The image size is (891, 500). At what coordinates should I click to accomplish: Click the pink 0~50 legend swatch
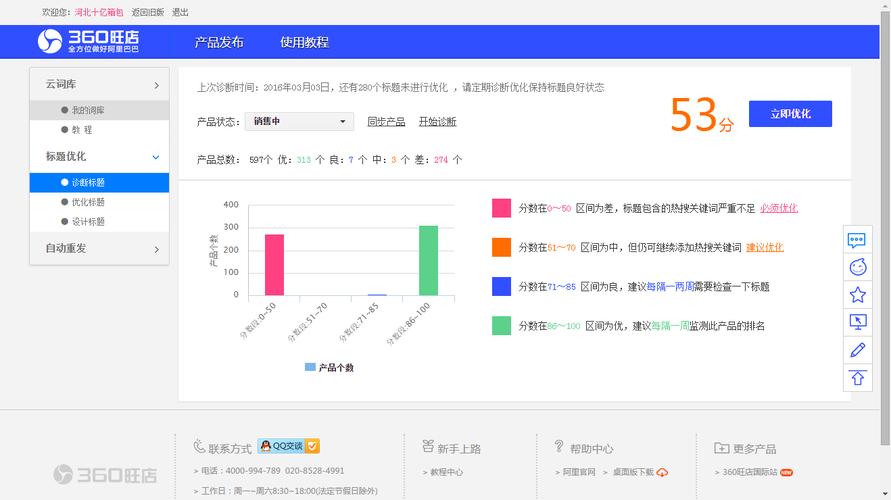[x=501, y=208]
